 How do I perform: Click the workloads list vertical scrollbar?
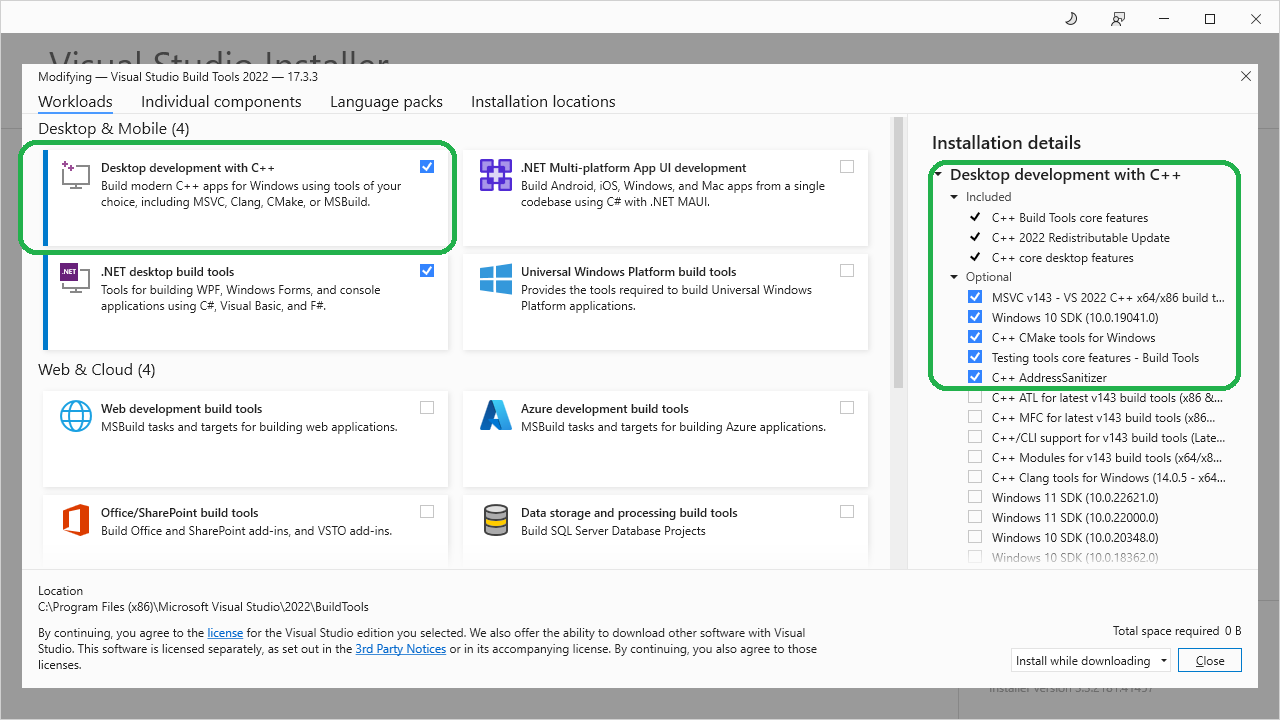(x=897, y=253)
